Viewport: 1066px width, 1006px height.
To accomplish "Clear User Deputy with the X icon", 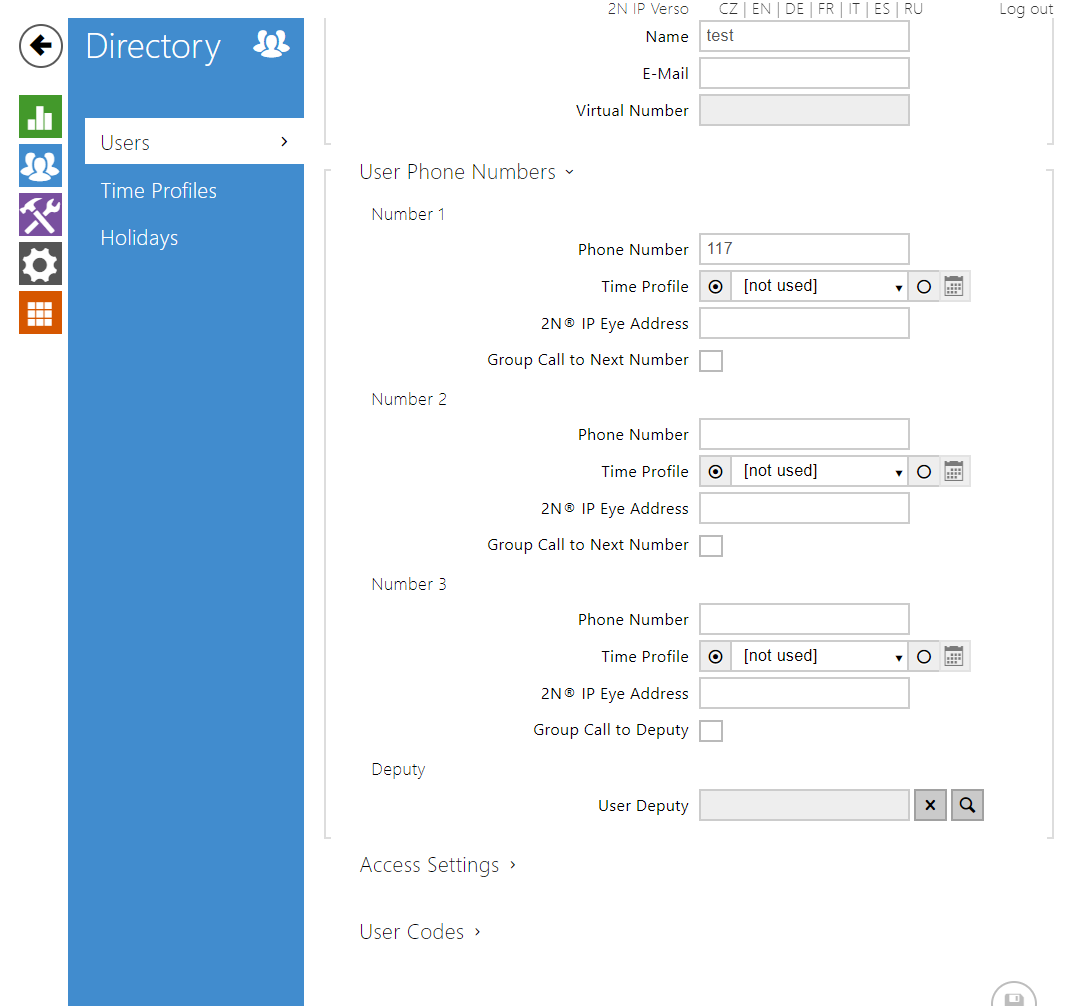I will click(x=930, y=805).
